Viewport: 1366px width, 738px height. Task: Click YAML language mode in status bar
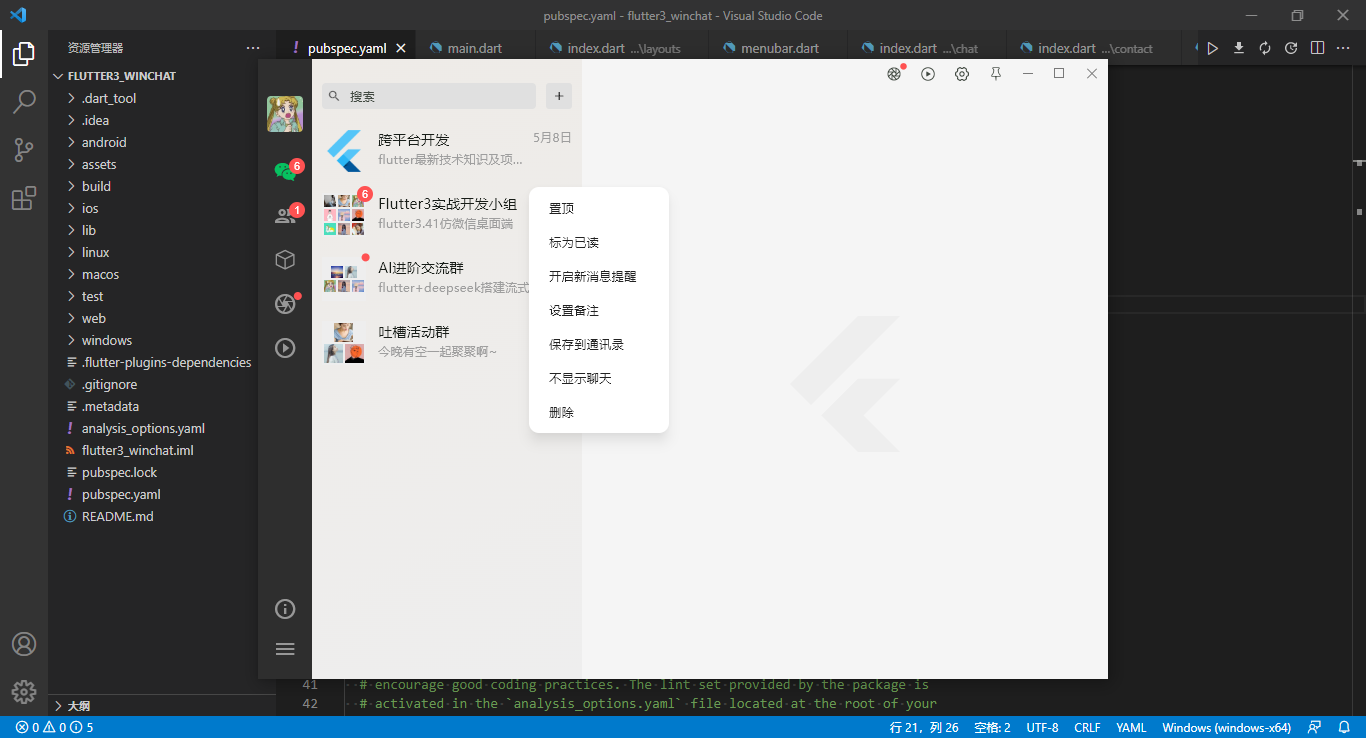click(1131, 727)
